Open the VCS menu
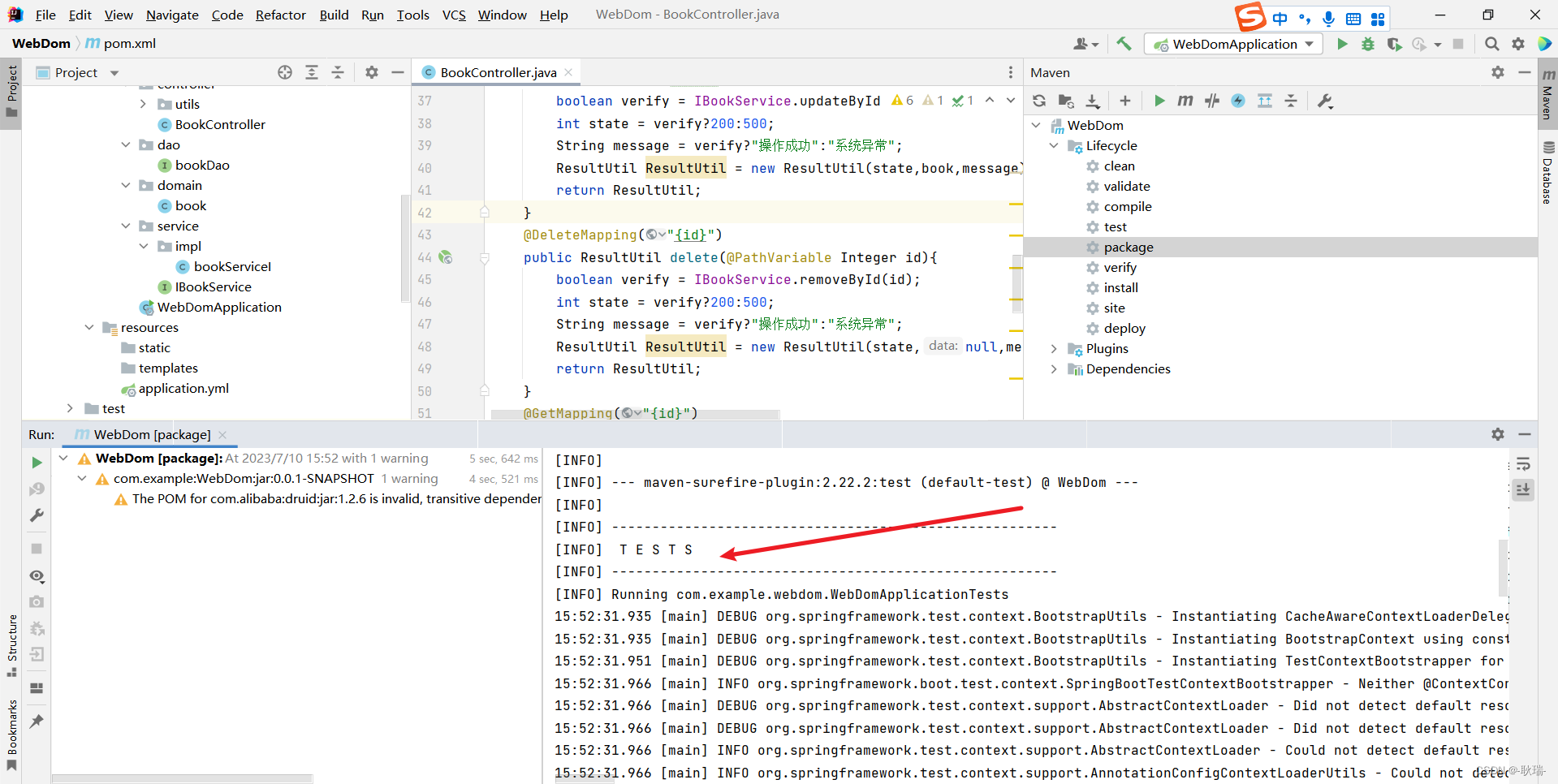Viewport: 1558px width, 784px height. [x=454, y=15]
